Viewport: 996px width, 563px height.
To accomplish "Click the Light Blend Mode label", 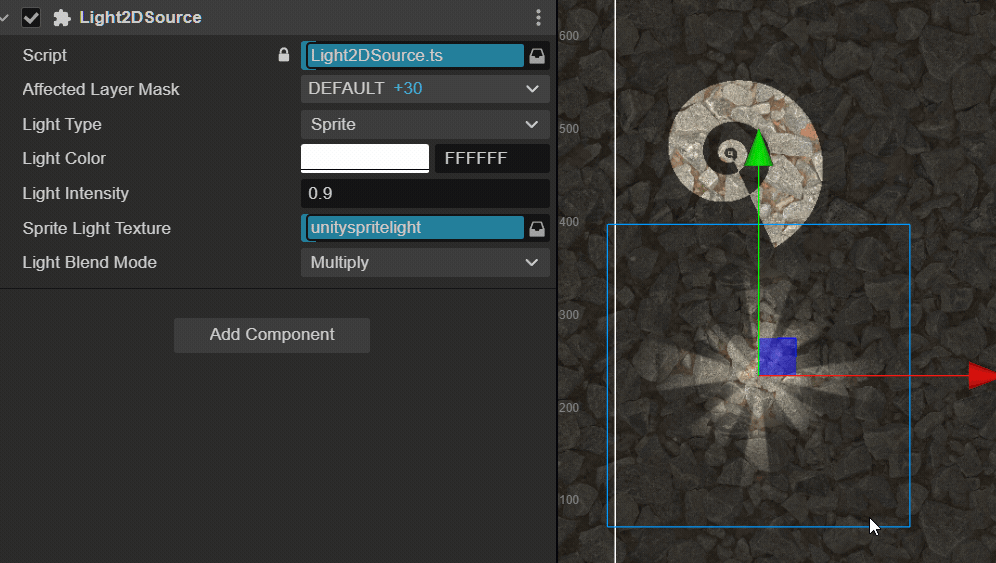I will (90, 262).
